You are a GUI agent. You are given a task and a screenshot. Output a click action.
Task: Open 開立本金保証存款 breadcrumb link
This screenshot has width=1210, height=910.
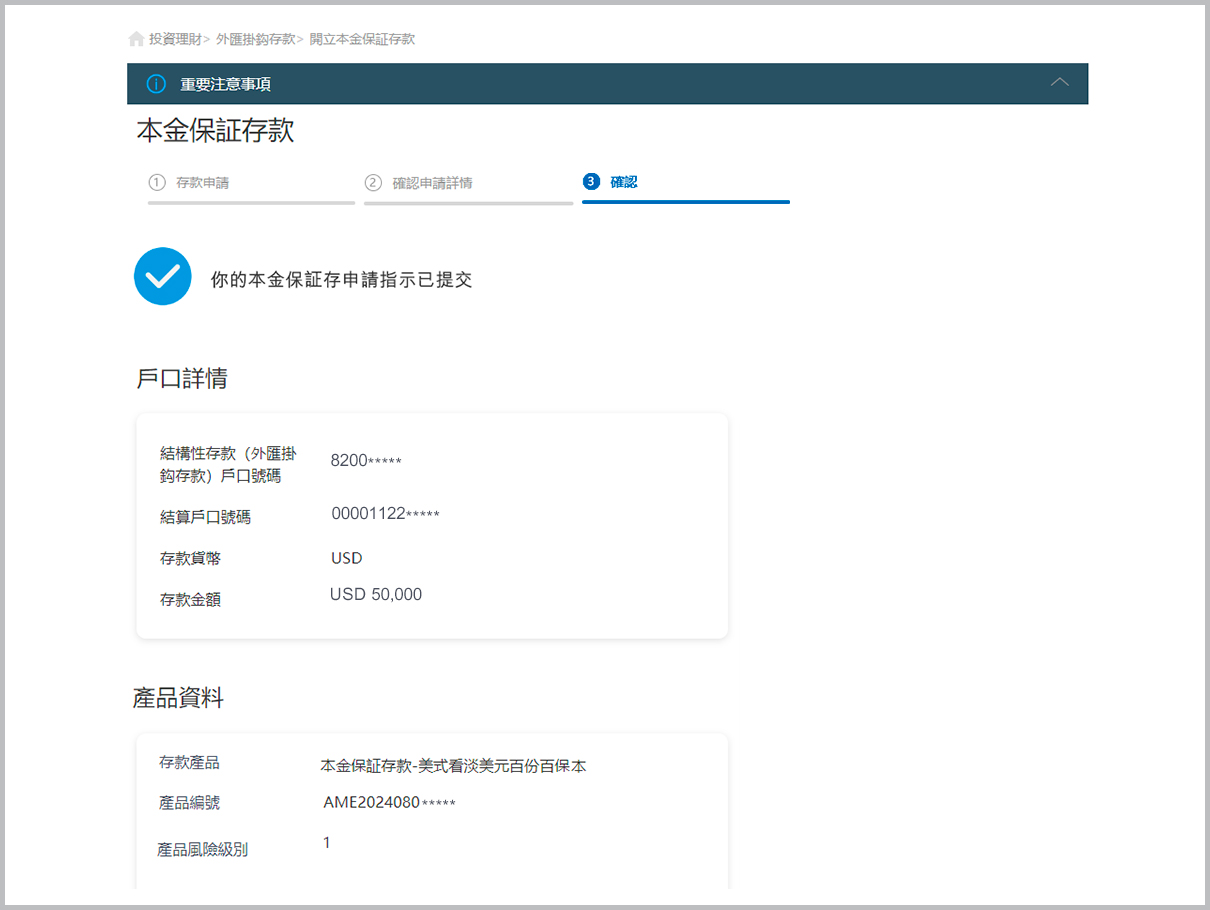(362, 39)
